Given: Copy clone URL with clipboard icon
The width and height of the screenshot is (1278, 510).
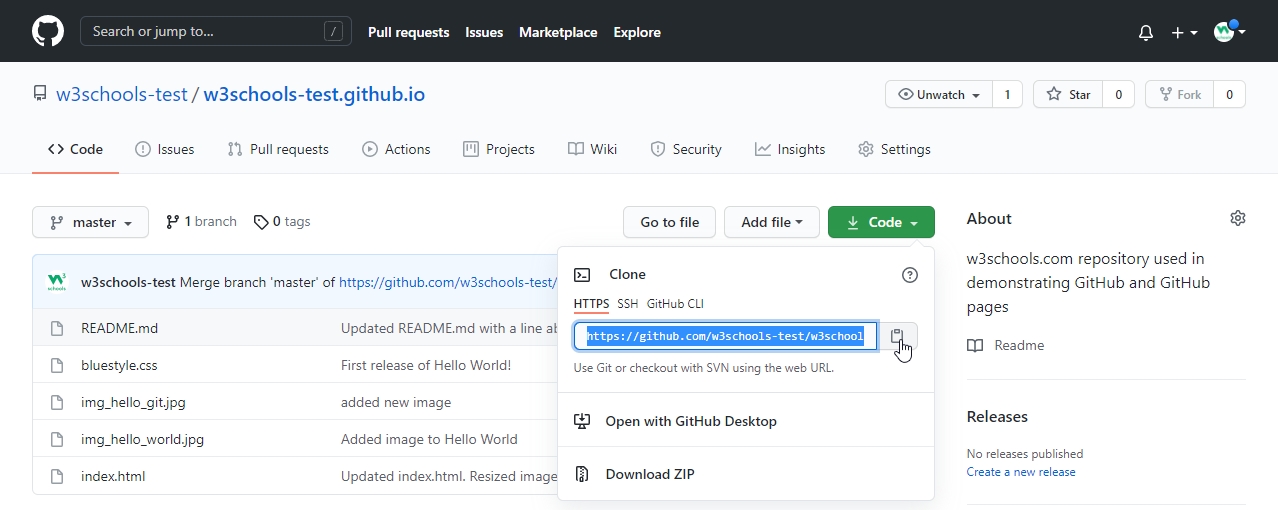Looking at the screenshot, I should [897, 337].
